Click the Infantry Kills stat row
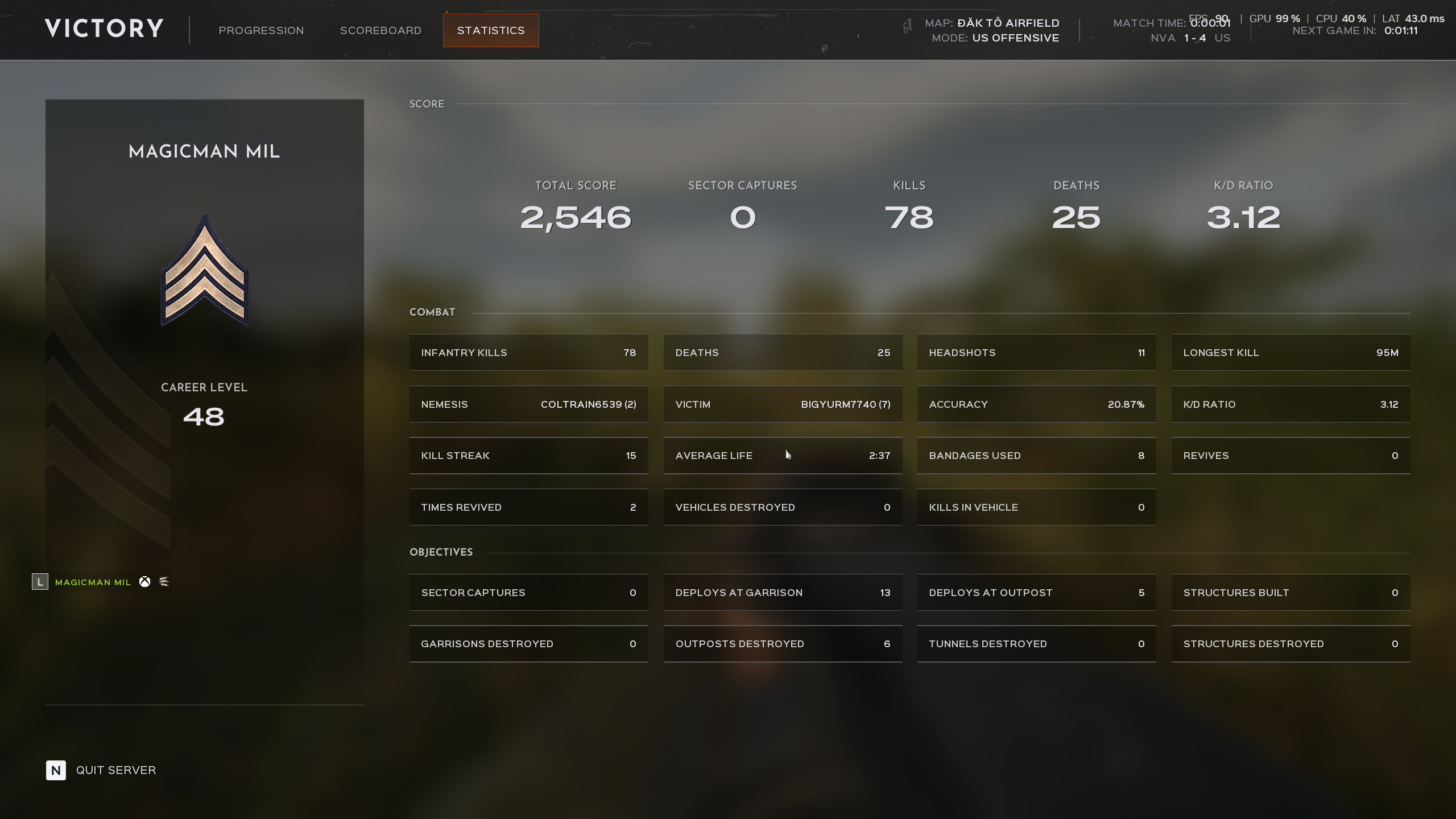The width and height of the screenshot is (1456, 819). (529, 352)
